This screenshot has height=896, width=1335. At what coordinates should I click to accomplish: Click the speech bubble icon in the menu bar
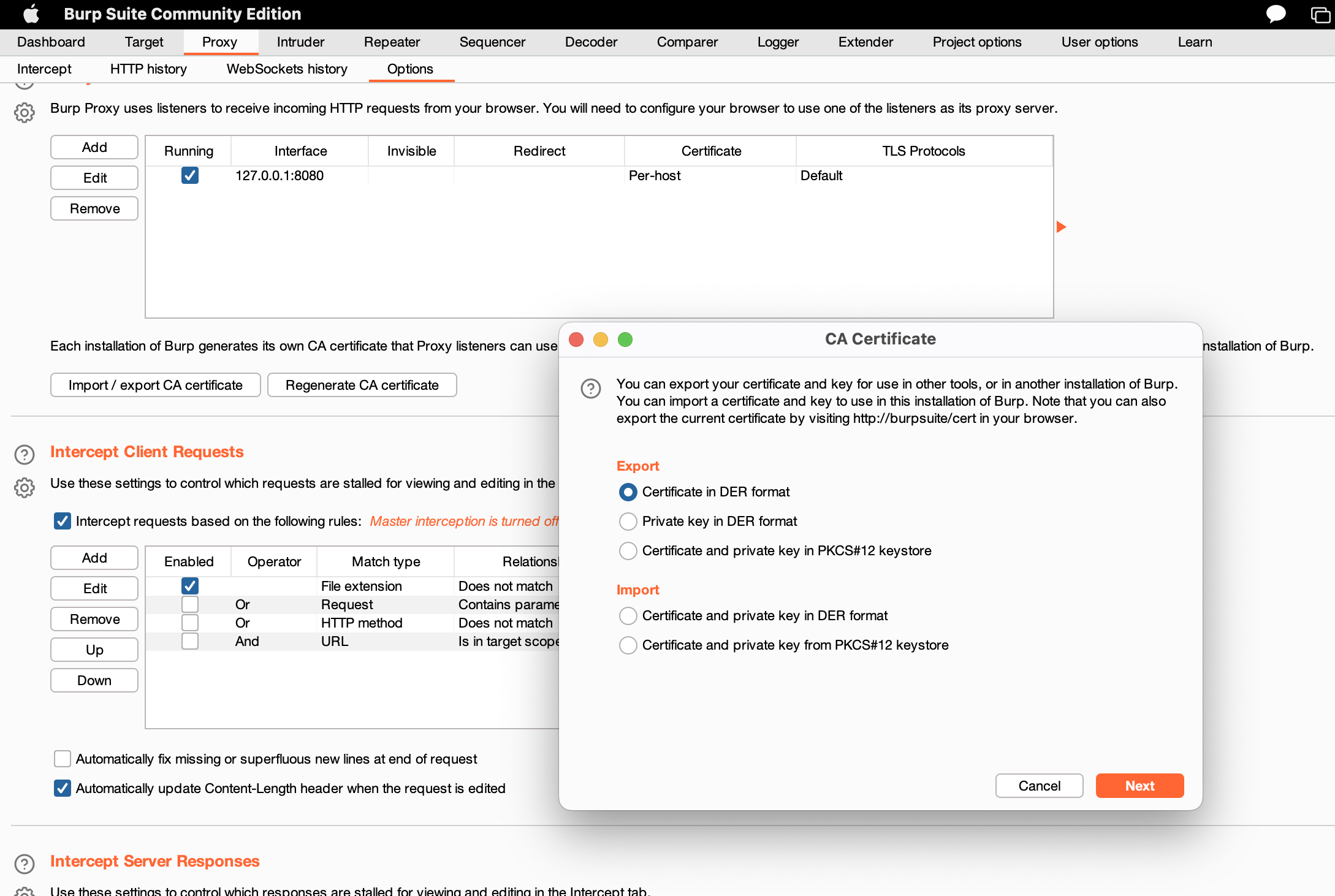[x=1276, y=13]
